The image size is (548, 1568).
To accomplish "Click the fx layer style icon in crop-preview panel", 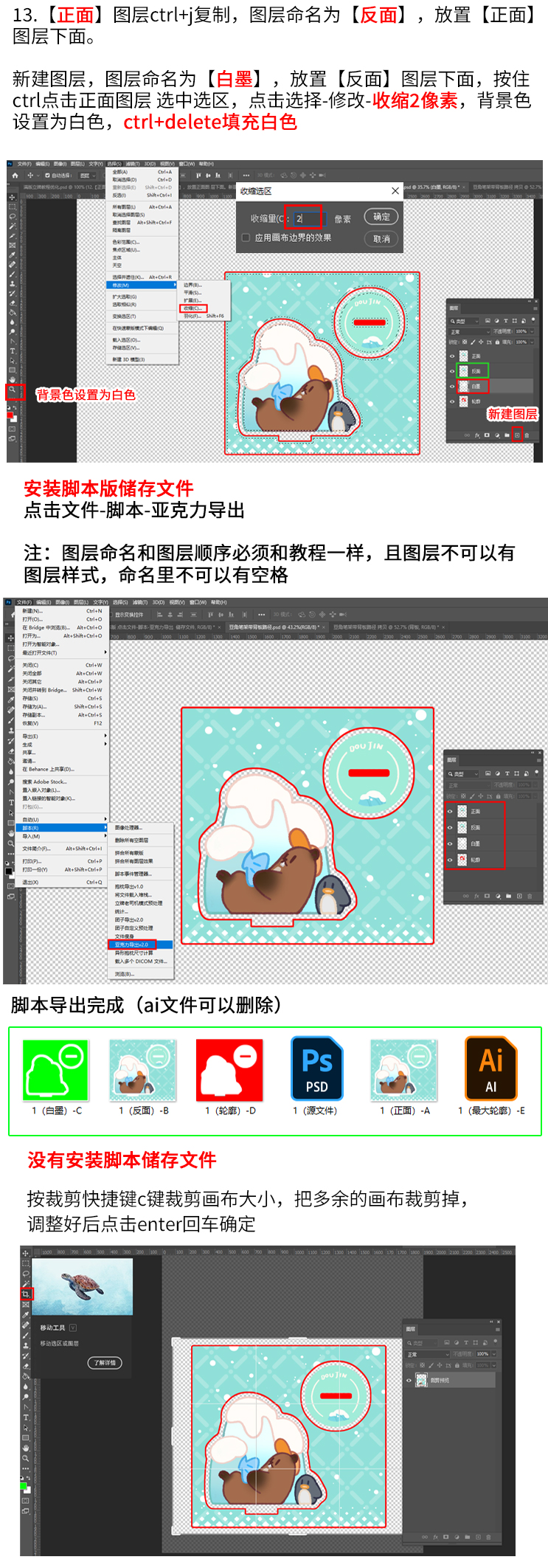I will pyautogui.click(x=436, y=1537).
